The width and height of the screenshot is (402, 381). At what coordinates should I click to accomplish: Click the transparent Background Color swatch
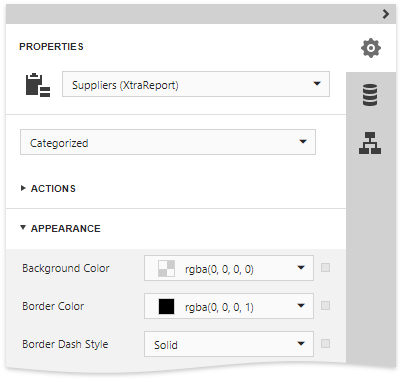tap(166, 269)
